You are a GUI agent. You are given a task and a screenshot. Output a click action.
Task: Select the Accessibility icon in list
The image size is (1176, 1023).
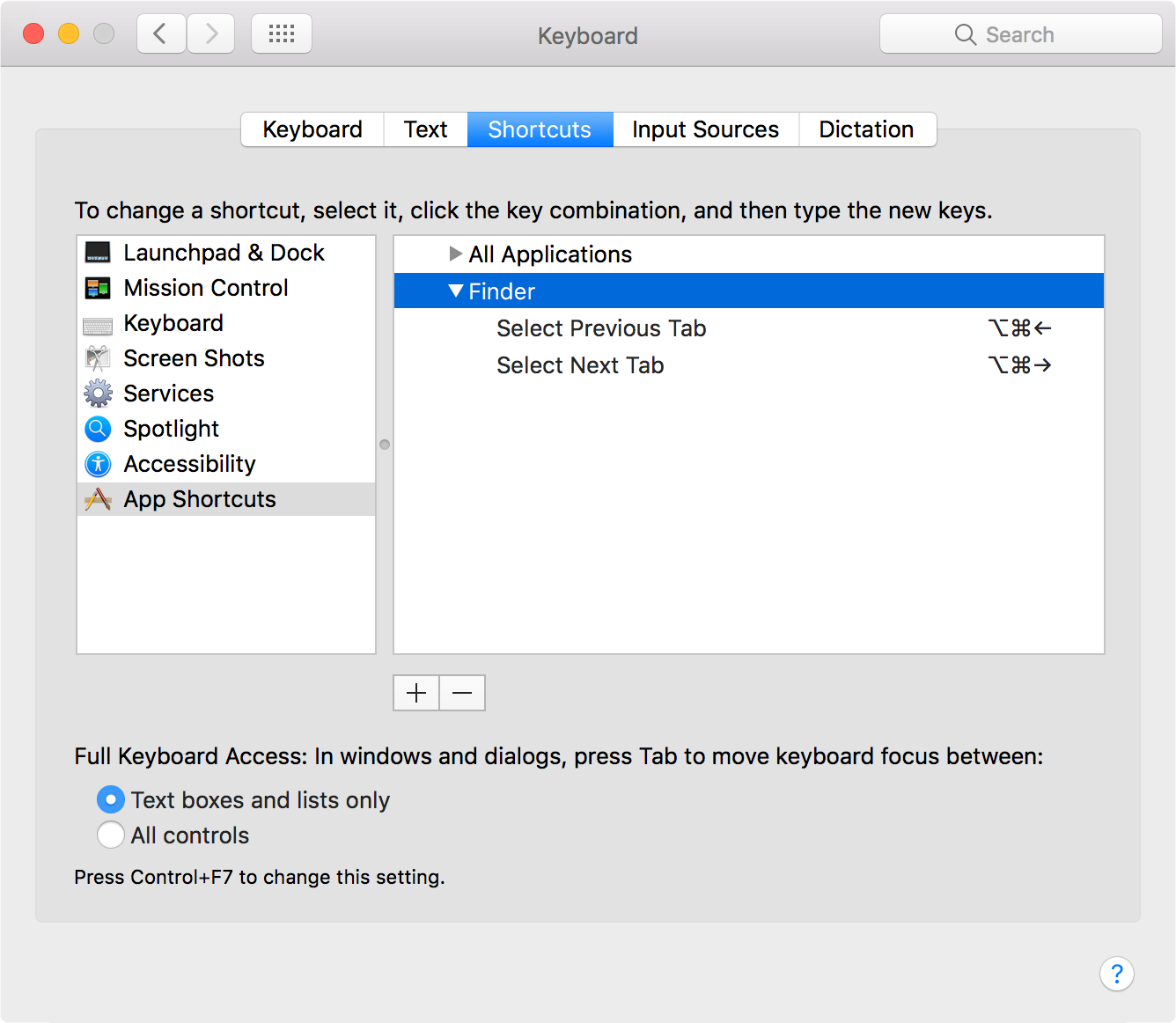pyautogui.click(x=98, y=464)
